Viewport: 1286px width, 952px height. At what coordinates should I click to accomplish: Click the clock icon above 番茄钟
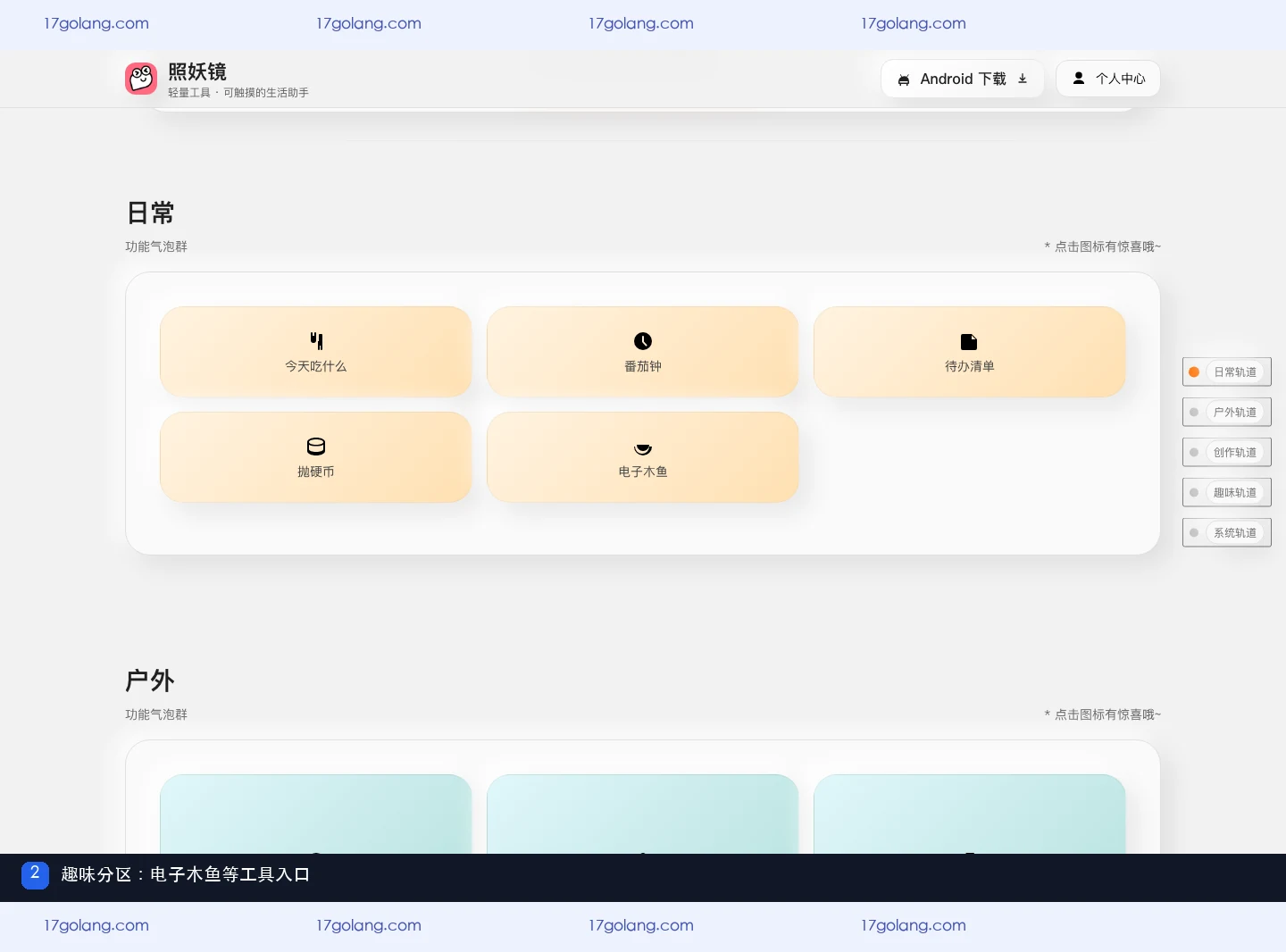click(x=643, y=341)
